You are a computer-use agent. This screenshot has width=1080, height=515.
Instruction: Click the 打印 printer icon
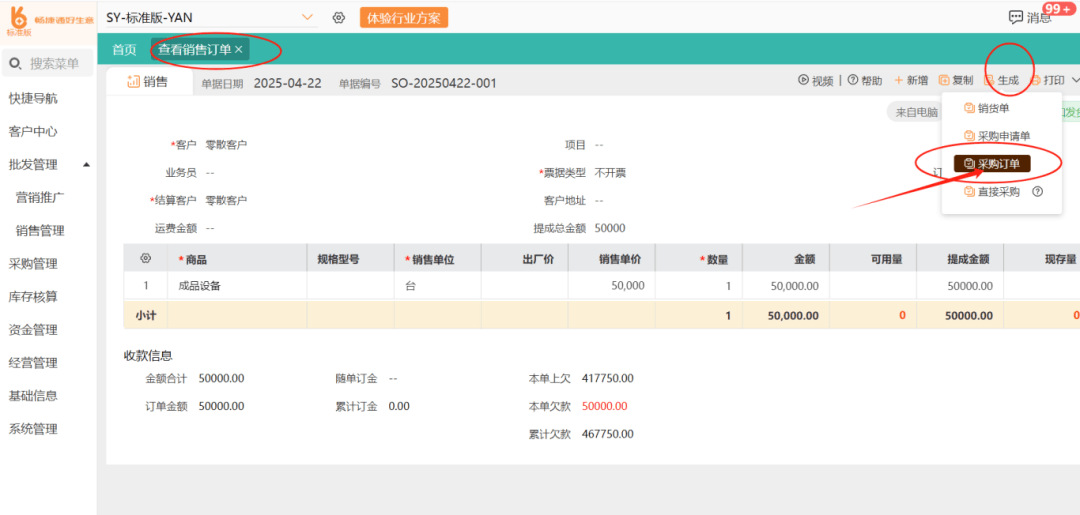click(x=1035, y=81)
